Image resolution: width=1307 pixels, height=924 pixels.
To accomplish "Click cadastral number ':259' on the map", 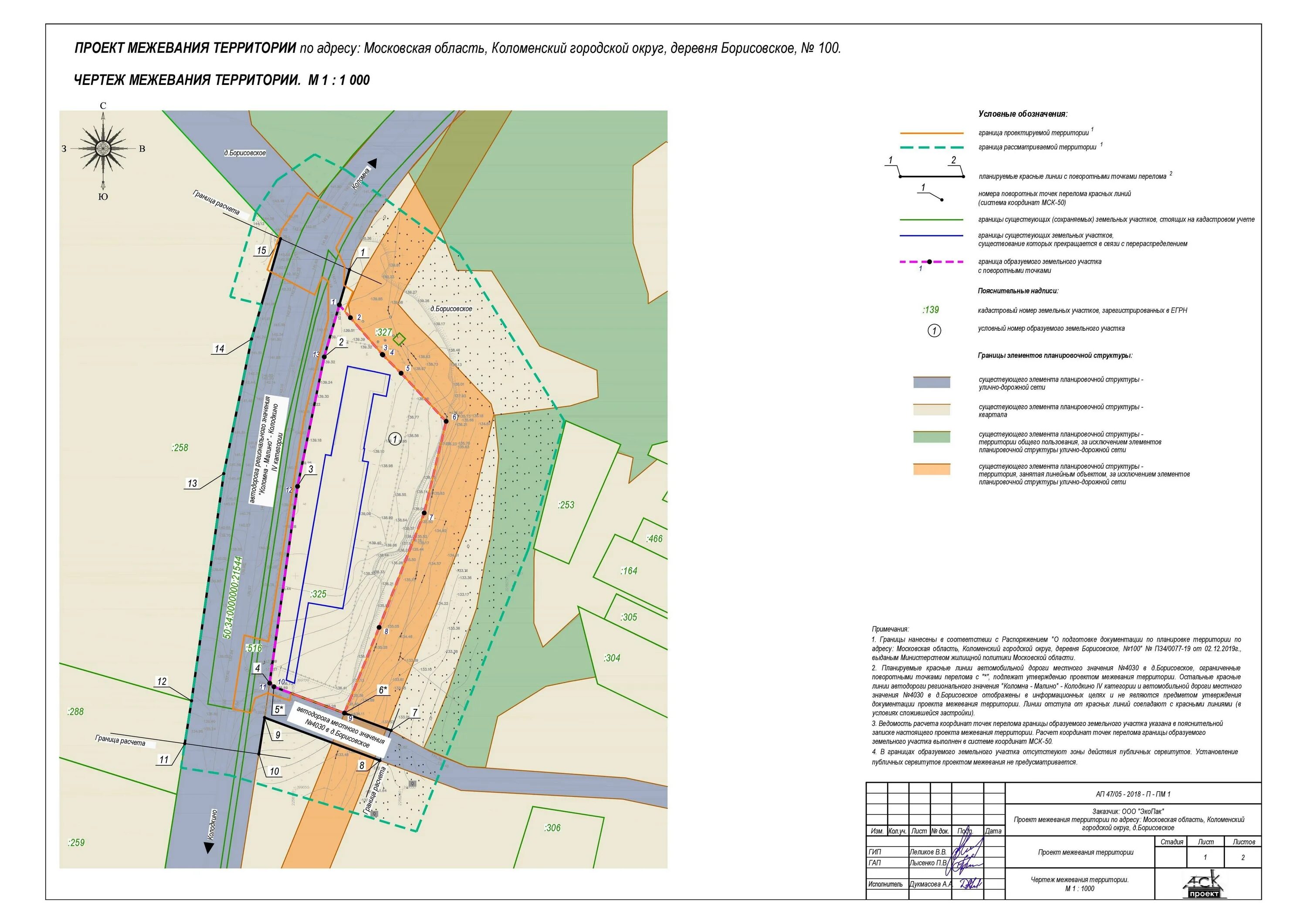I will [76, 843].
